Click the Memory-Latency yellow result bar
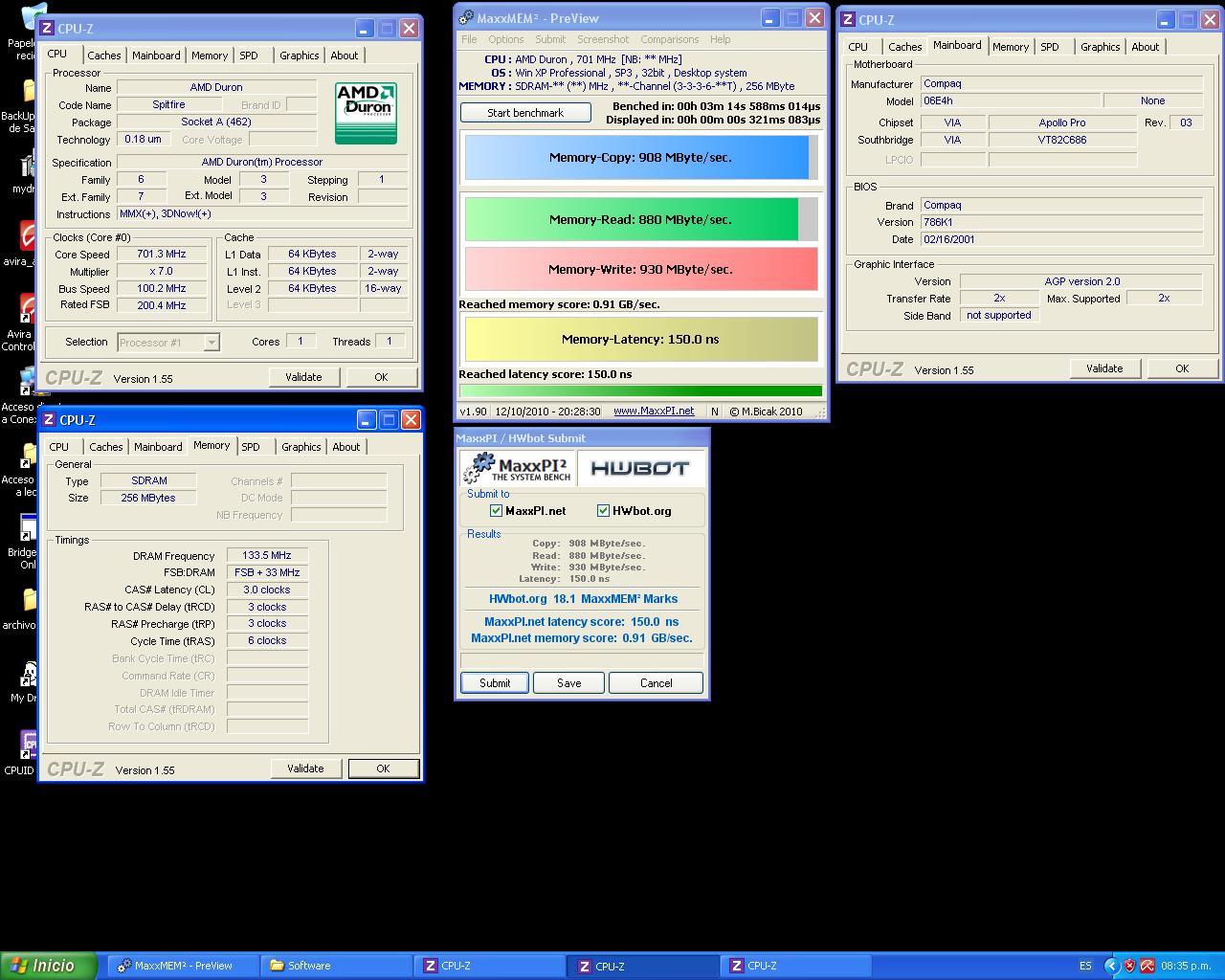The image size is (1225, 980). coord(641,339)
